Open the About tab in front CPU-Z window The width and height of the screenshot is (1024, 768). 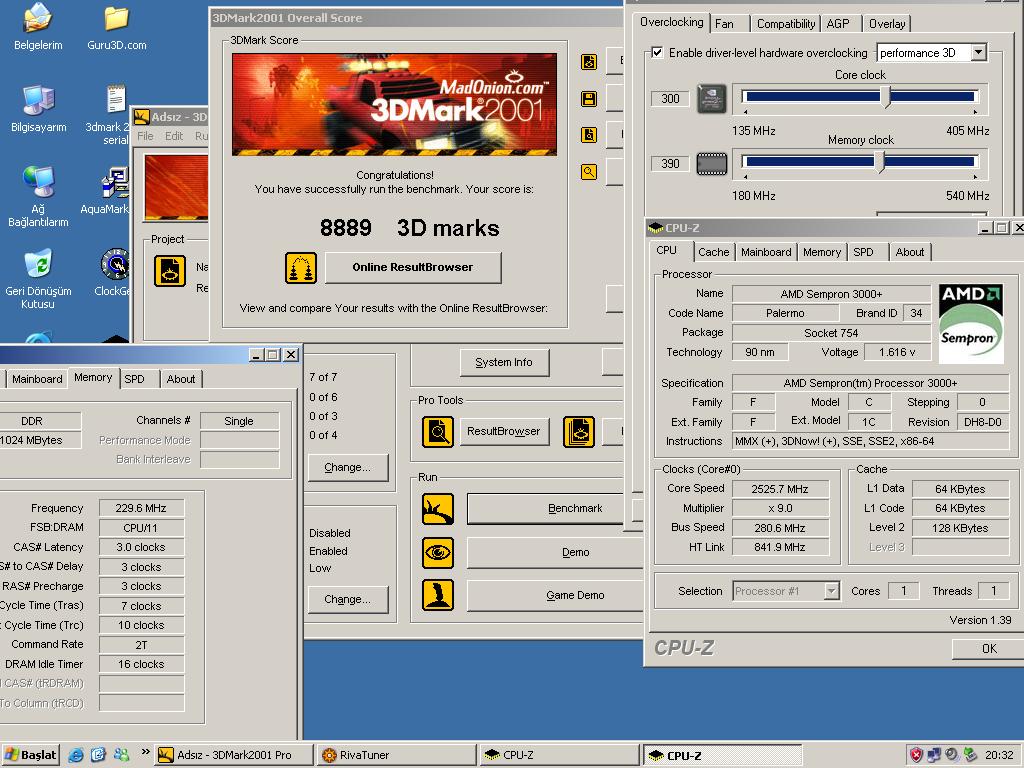(910, 252)
